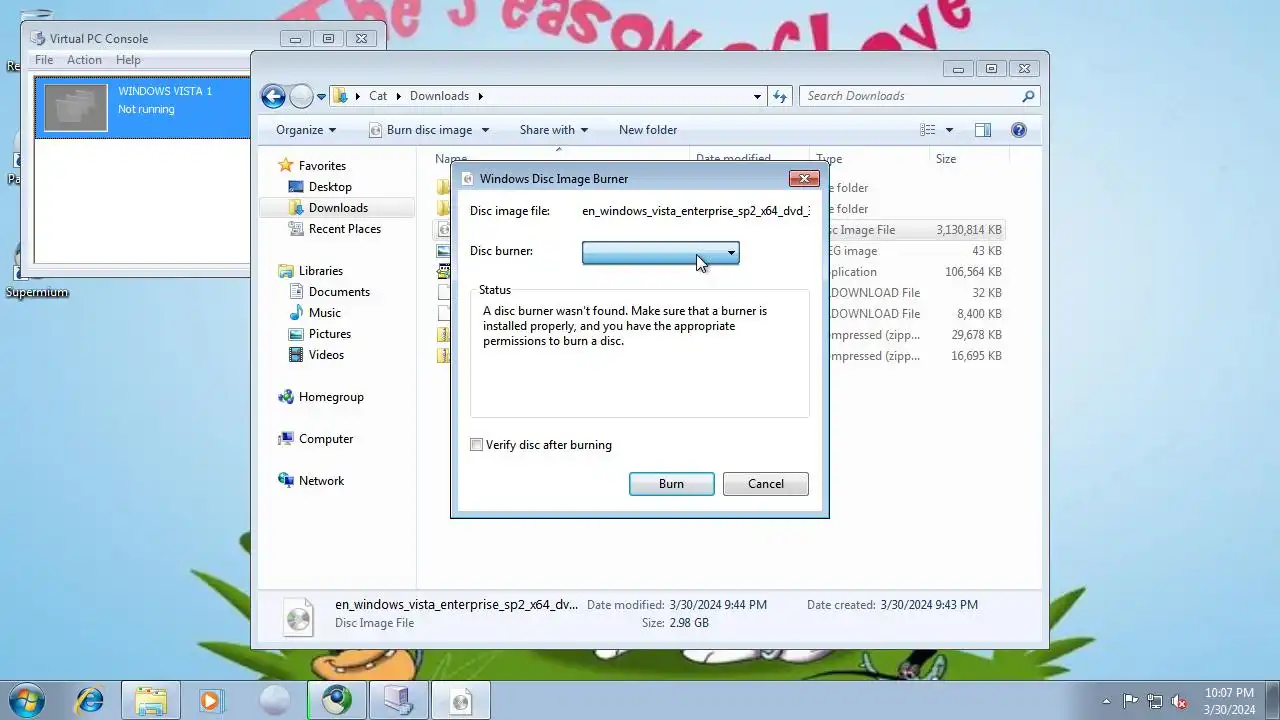
Task: Open Burn disc image dropdown arrow
Action: pyautogui.click(x=485, y=130)
